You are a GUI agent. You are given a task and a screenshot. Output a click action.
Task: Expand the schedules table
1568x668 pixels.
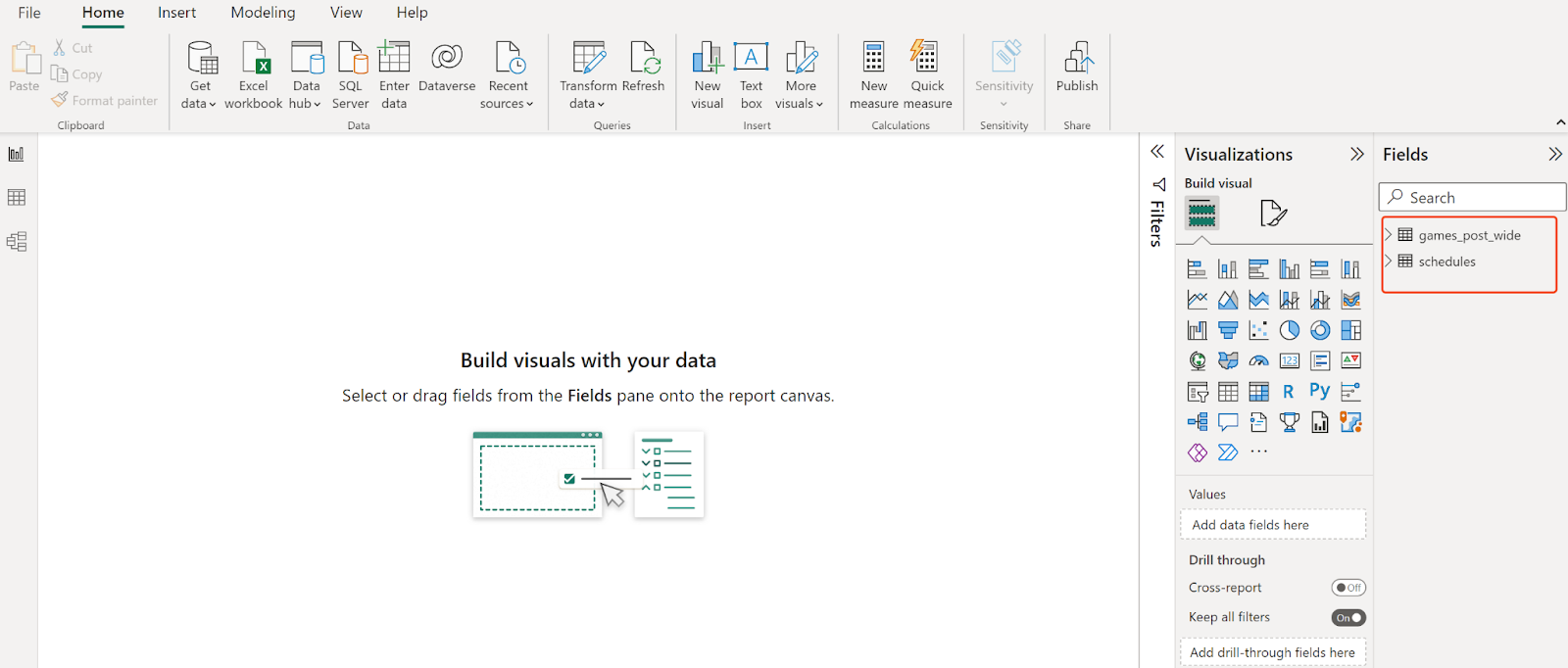pyautogui.click(x=1389, y=262)
